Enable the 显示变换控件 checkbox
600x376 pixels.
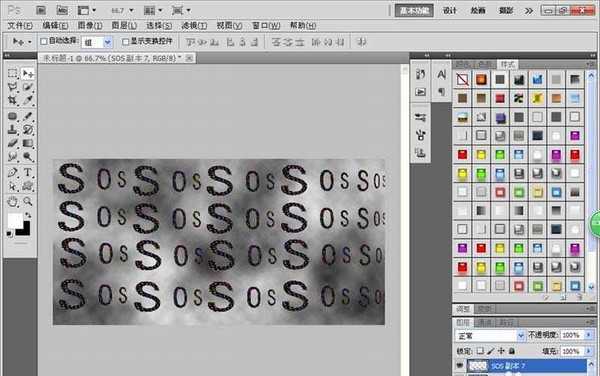tap(125, 41)
